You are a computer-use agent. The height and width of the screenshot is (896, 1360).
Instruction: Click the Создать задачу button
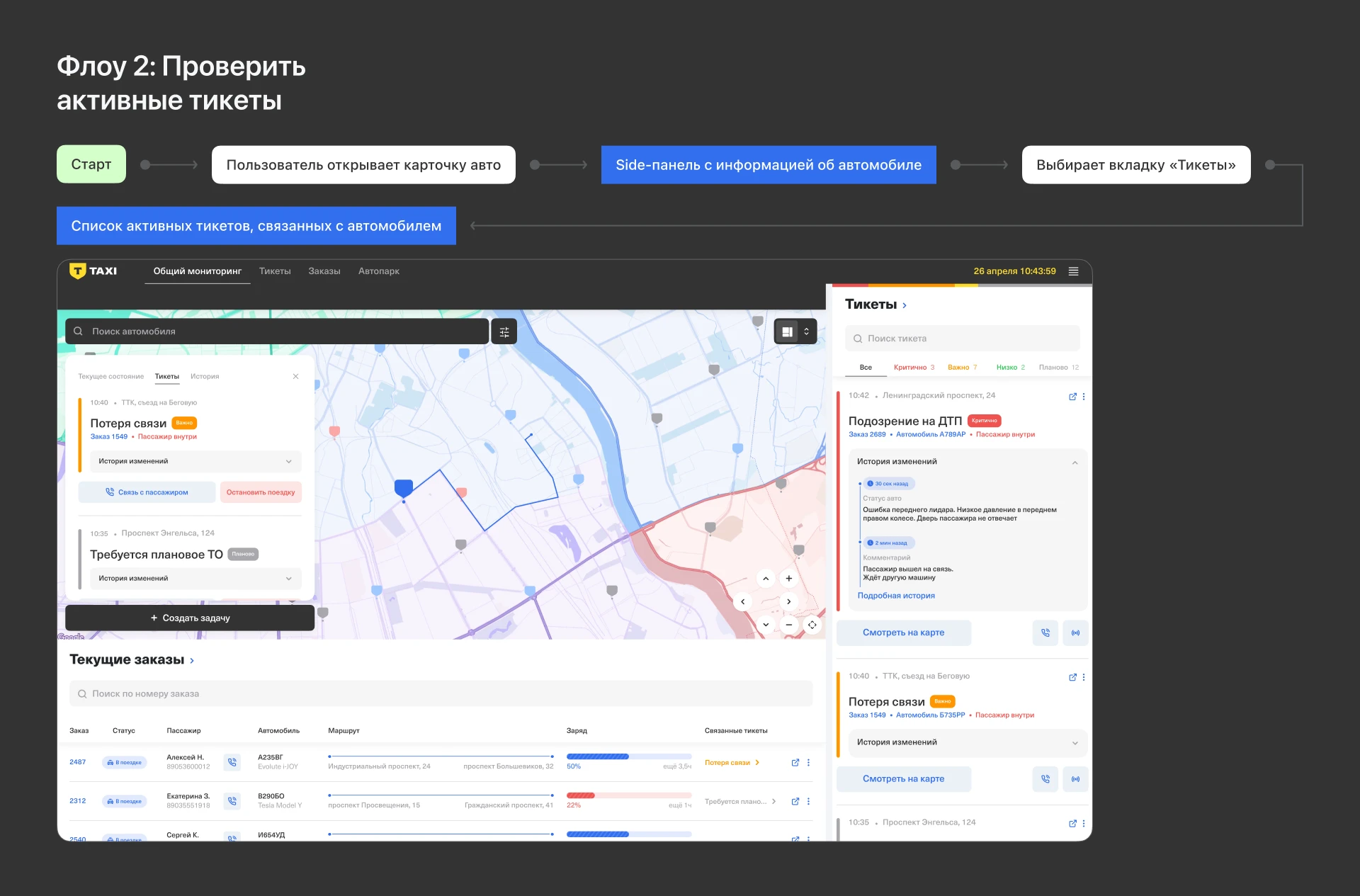190,618
